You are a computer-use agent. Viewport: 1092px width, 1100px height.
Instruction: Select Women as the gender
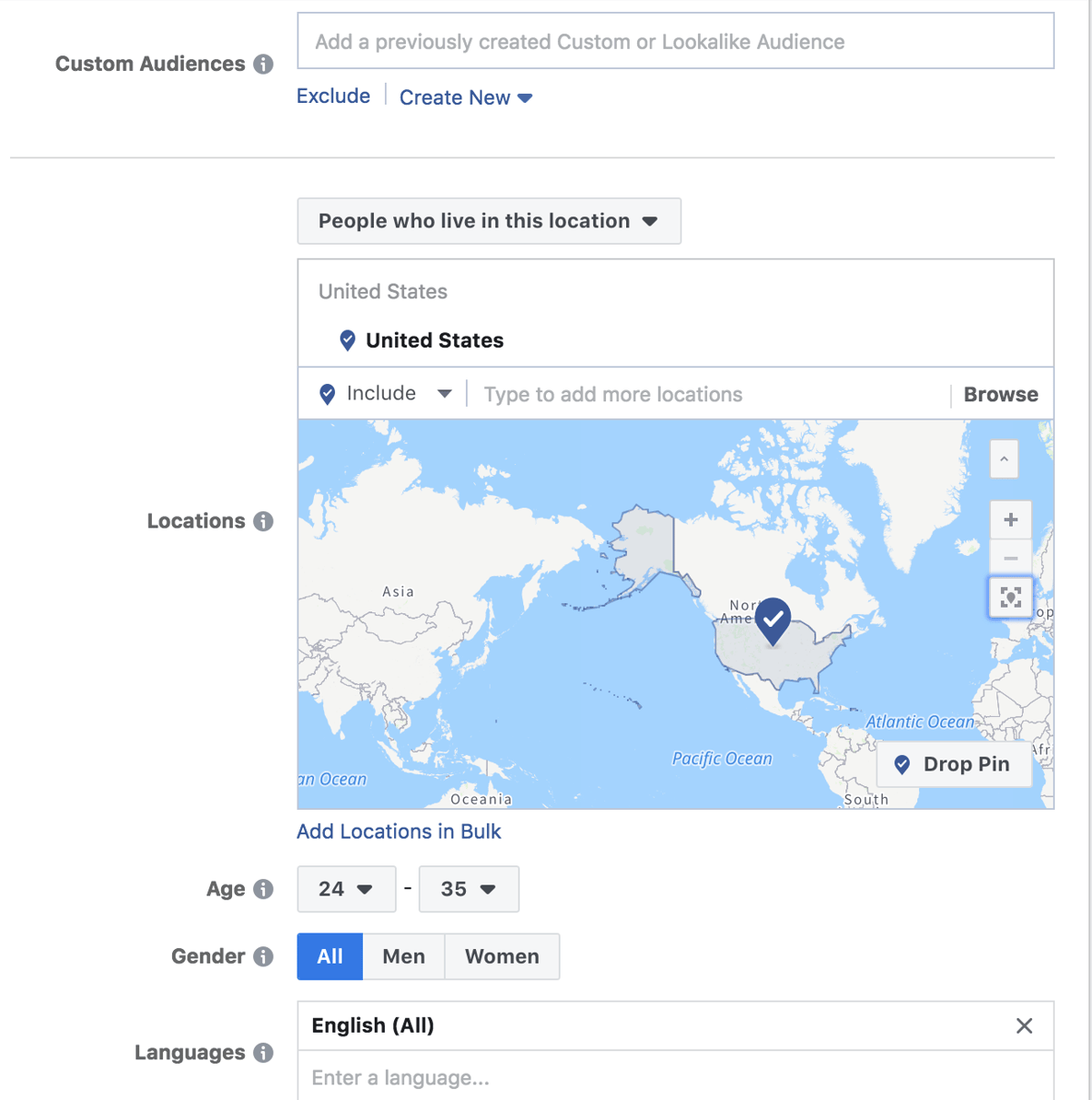501,956
